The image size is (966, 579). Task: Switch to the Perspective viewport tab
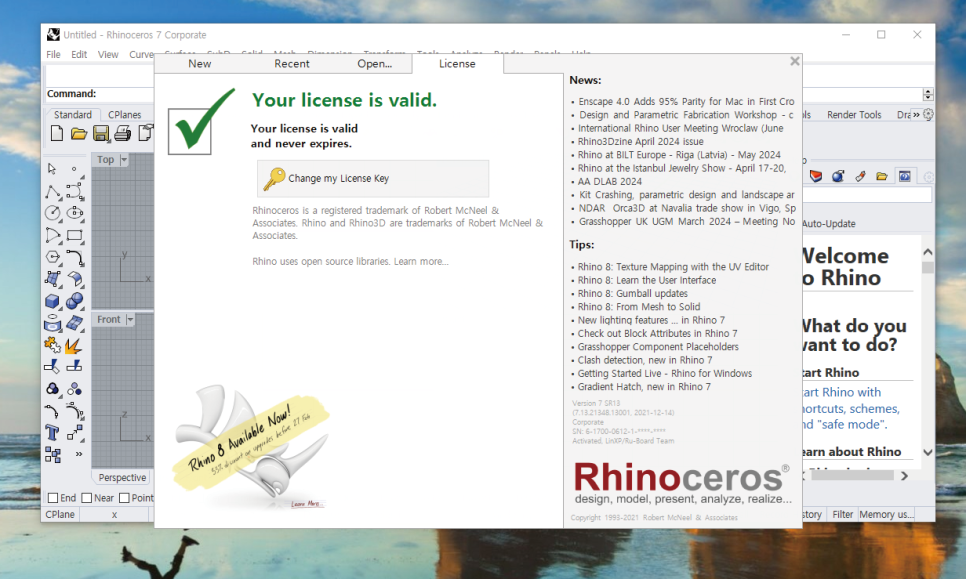coord(122,477)
